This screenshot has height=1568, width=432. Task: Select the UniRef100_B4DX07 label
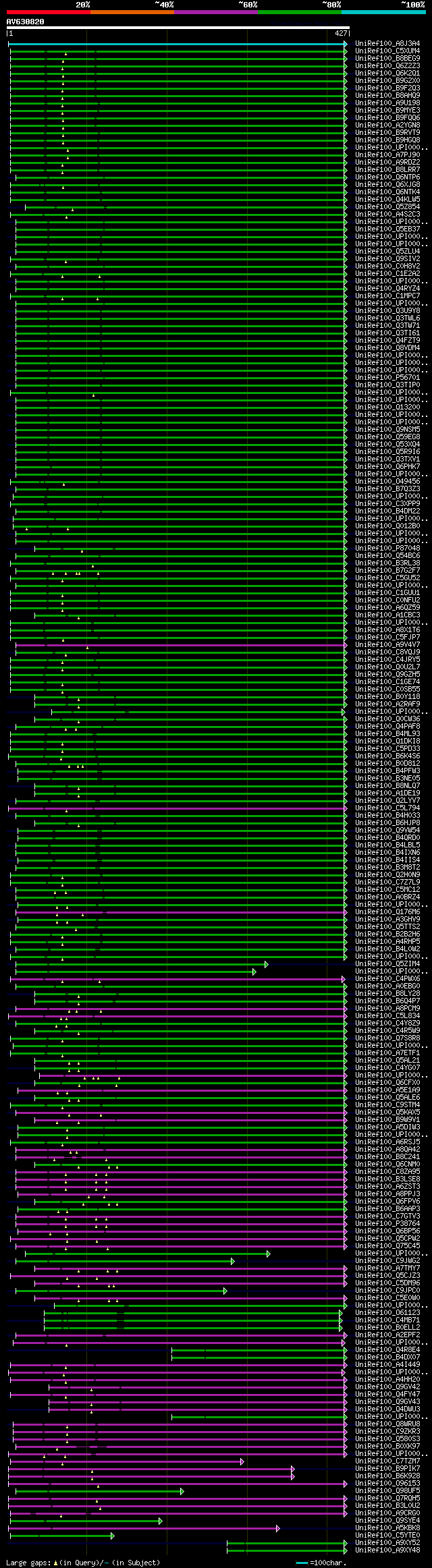387,1357
